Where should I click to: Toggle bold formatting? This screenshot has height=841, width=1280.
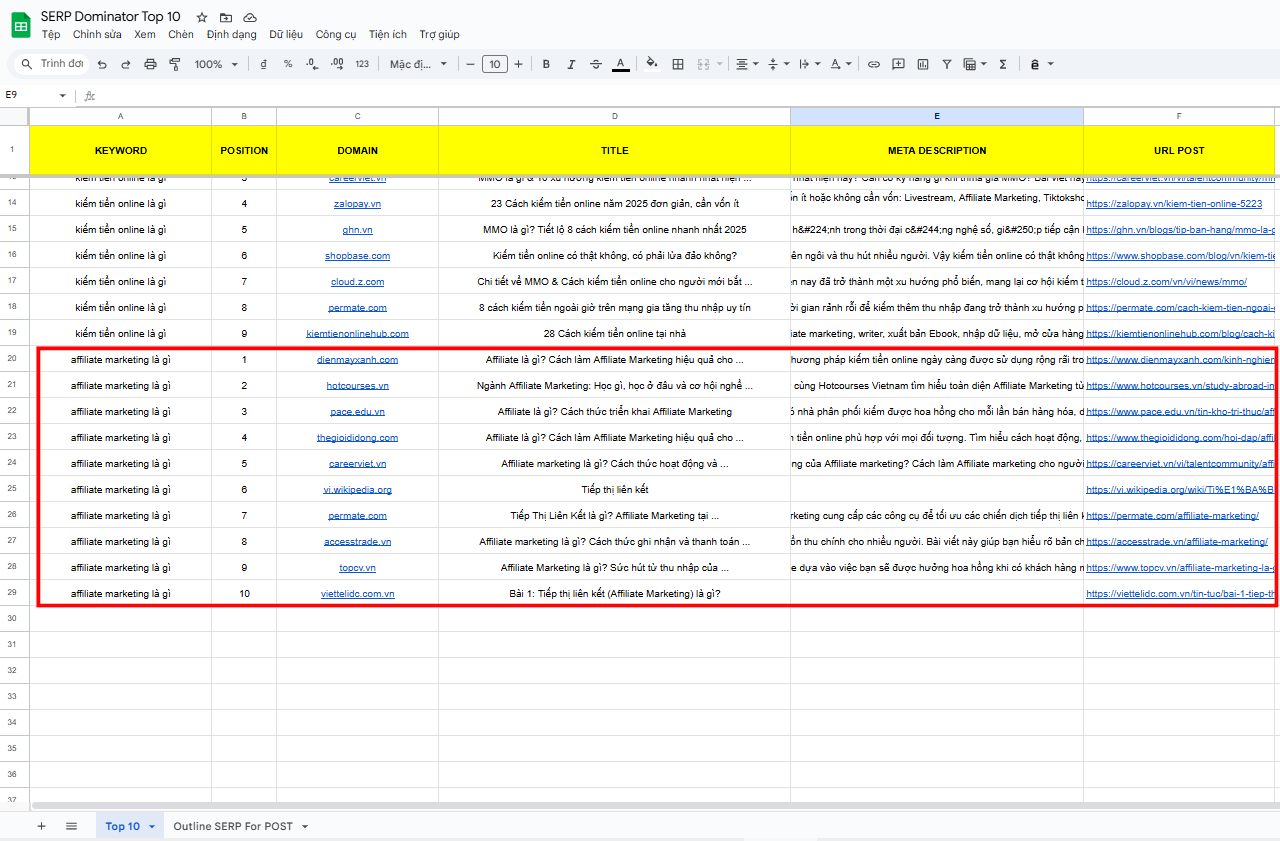tap(546, 64)
